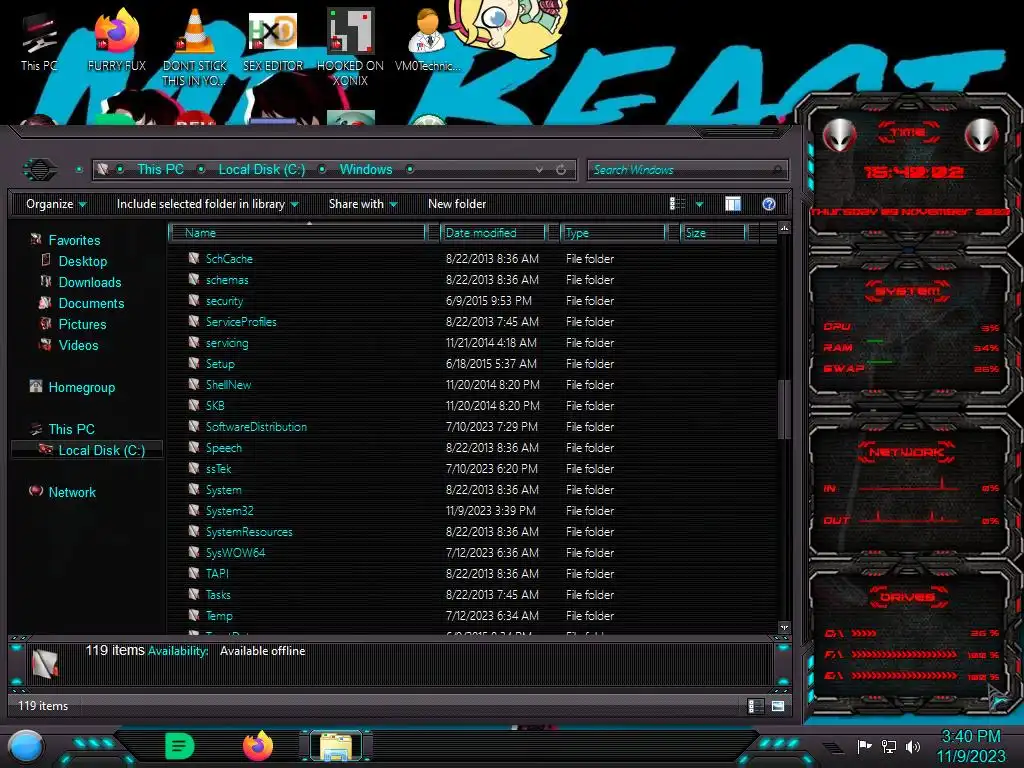Open the view options dropdown arrow
1024x768 pixels.
[699, 204]
